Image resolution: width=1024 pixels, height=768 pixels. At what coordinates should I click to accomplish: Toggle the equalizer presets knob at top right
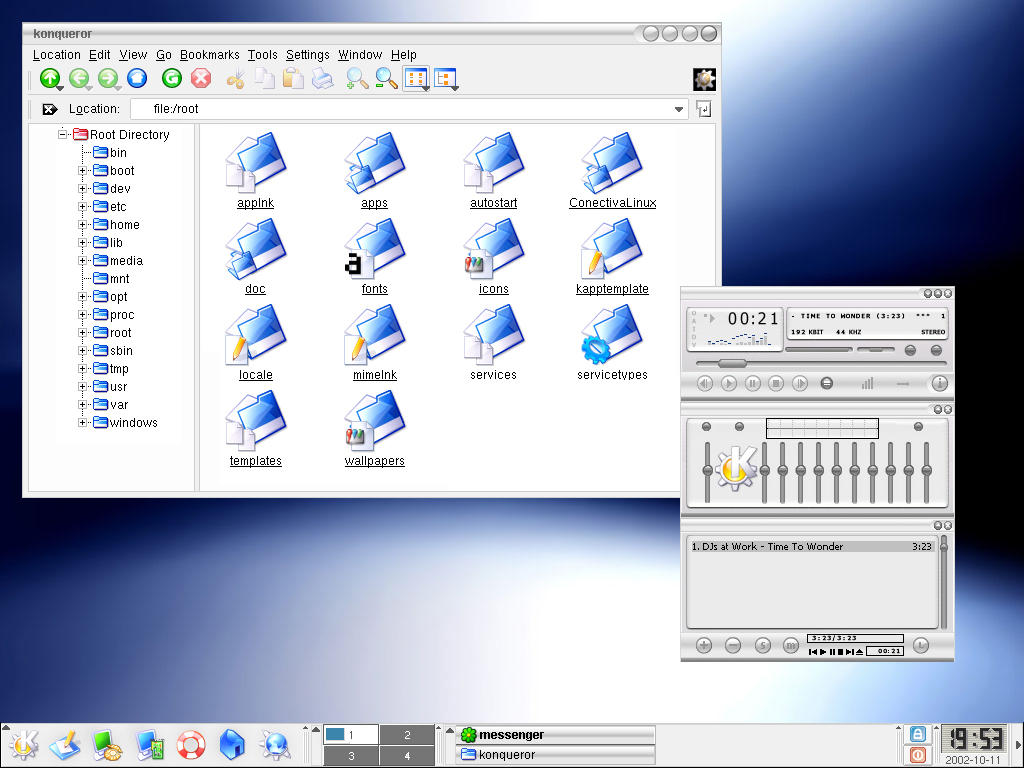point(918,426)
